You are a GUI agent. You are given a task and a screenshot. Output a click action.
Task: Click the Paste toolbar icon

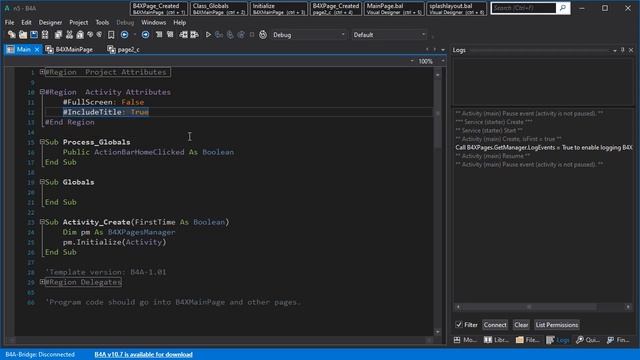click(x=80, y=35)
